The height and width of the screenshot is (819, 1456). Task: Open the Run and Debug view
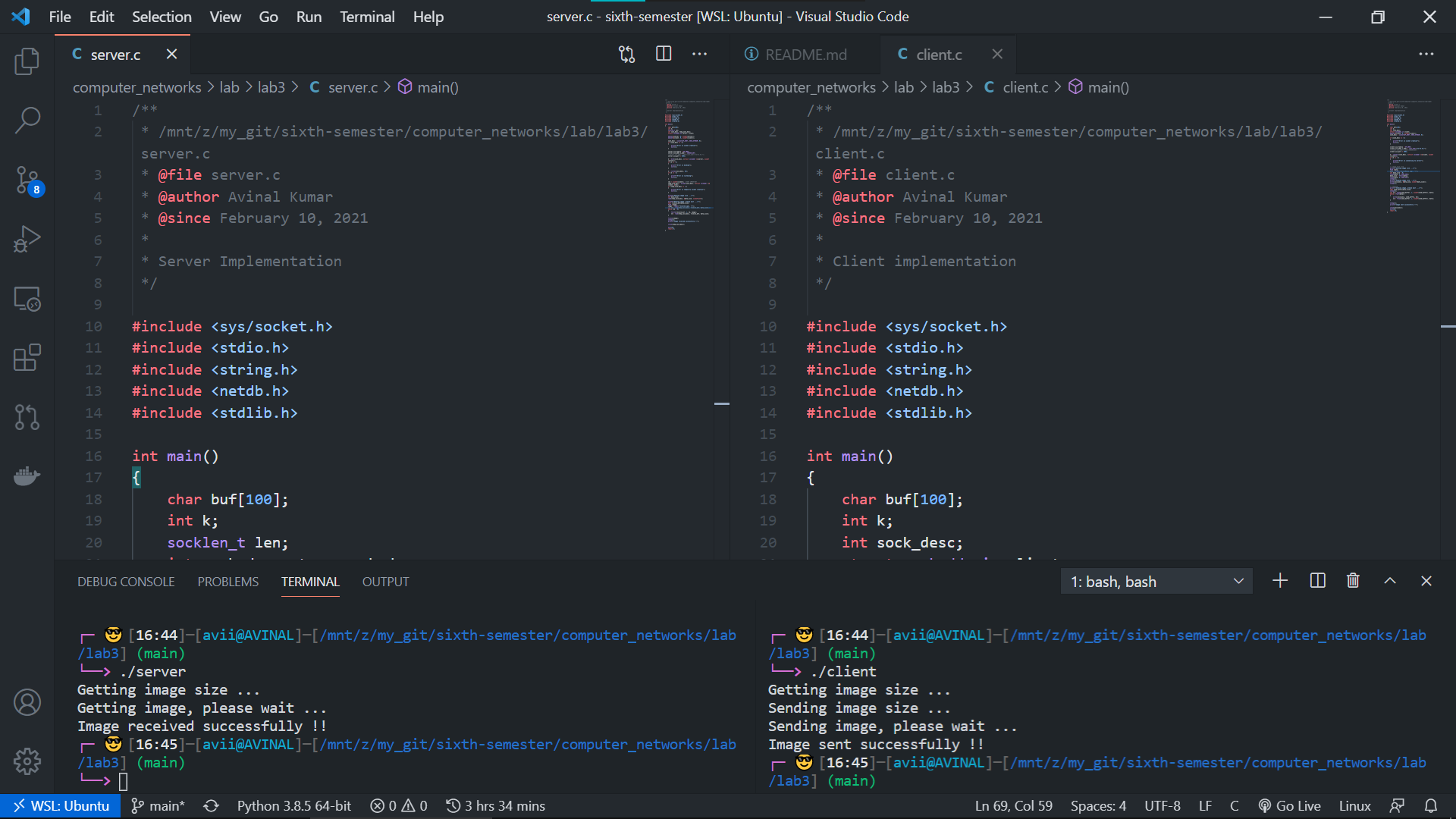click(27, 240)
